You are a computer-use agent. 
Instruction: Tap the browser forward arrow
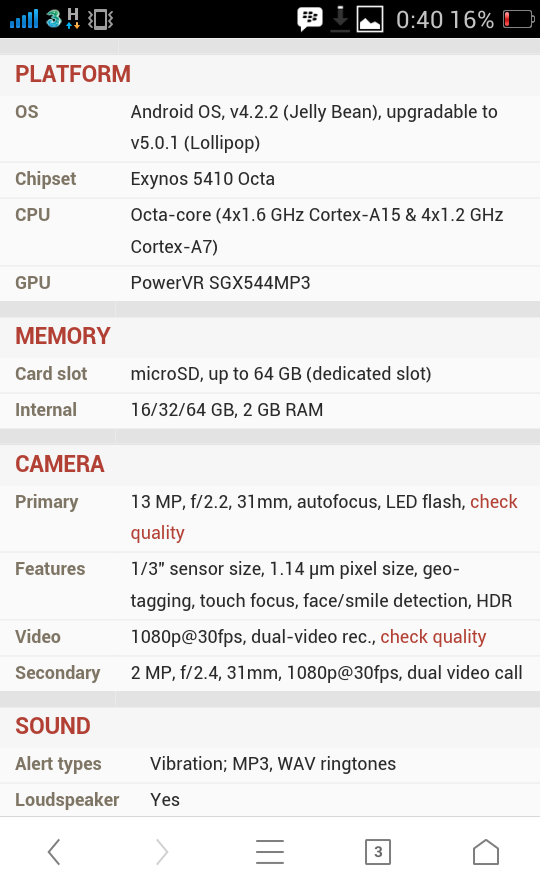tap(162, 852)
